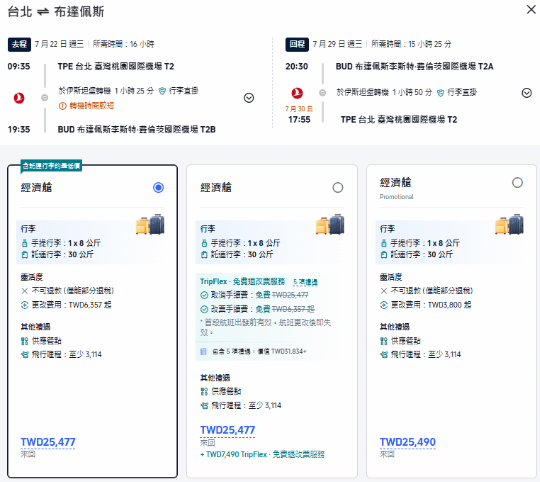Click free cancellation check icon in TripFlex
540x482 pixels.
[x=204, y=295]
